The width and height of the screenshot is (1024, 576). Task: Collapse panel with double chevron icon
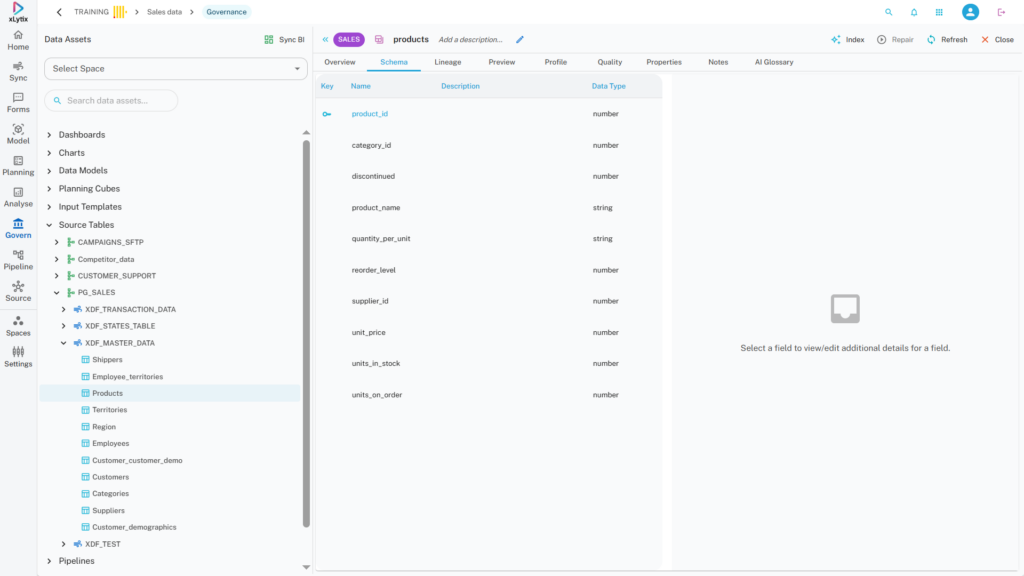pos(325,40)
